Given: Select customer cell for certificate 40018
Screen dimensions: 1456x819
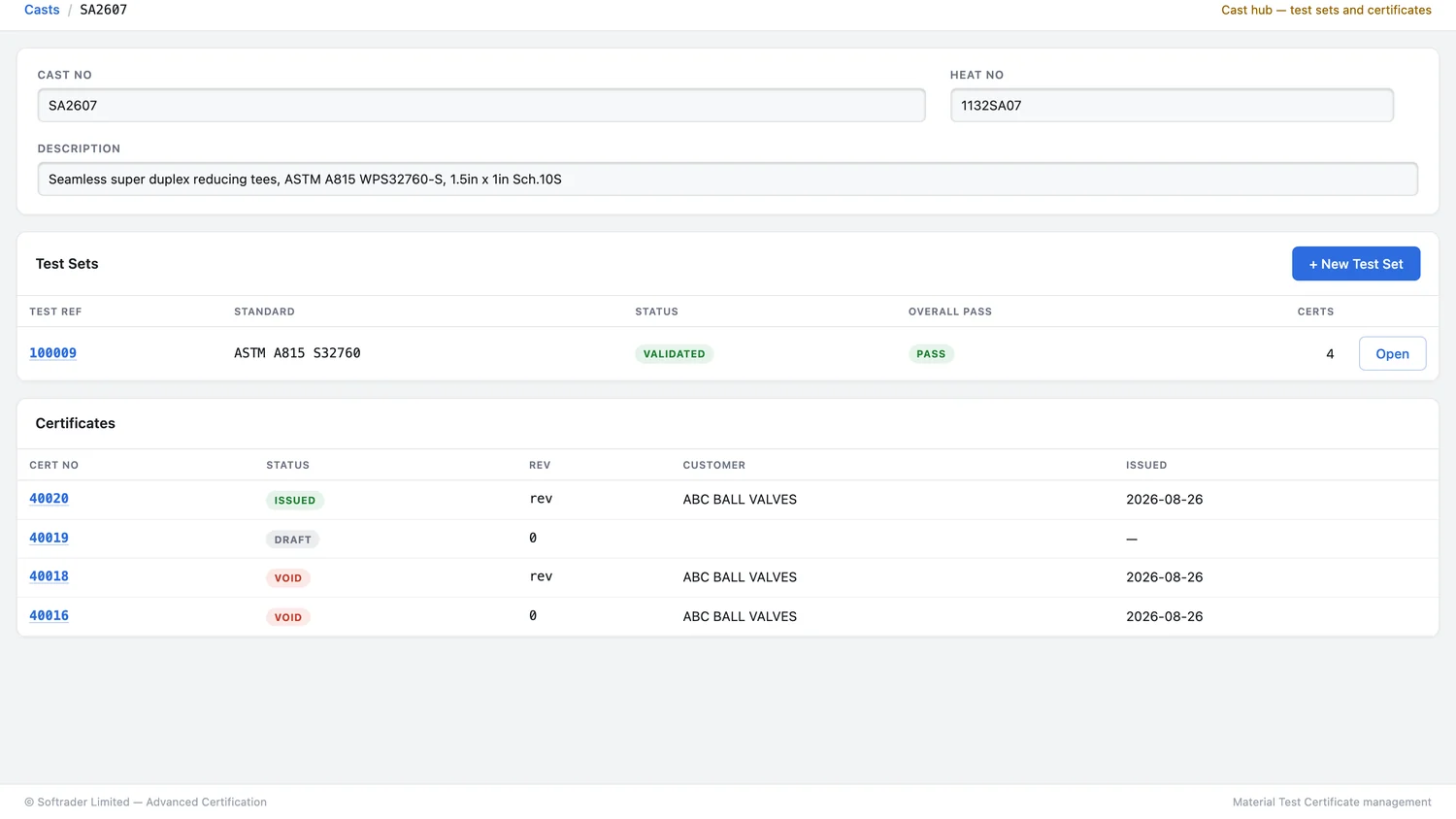Looking at the screenshot, I should point(740,577).
